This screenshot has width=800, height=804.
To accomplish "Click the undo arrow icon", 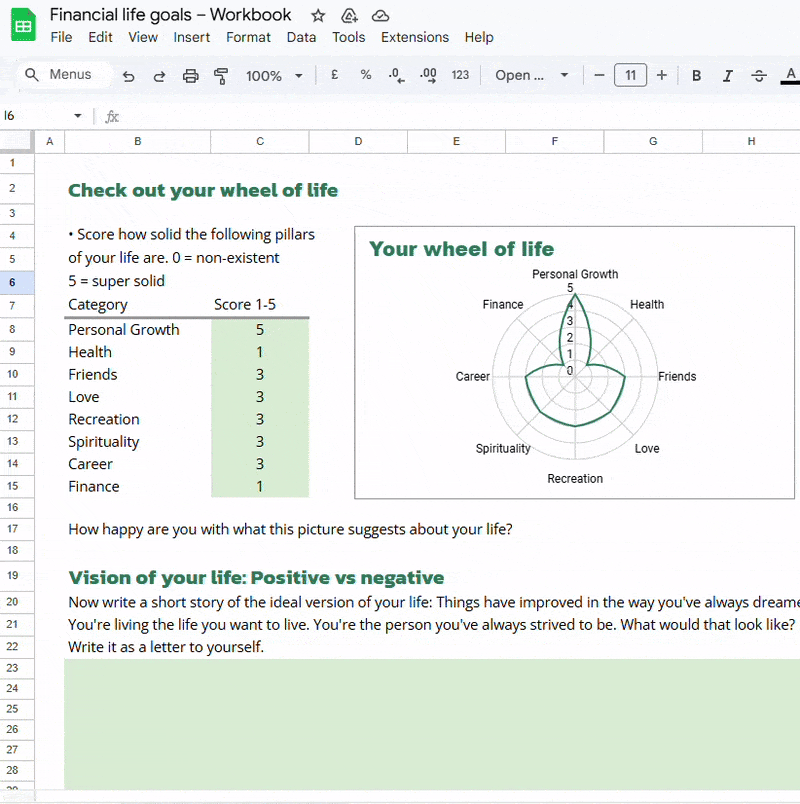I will (128, 76).
